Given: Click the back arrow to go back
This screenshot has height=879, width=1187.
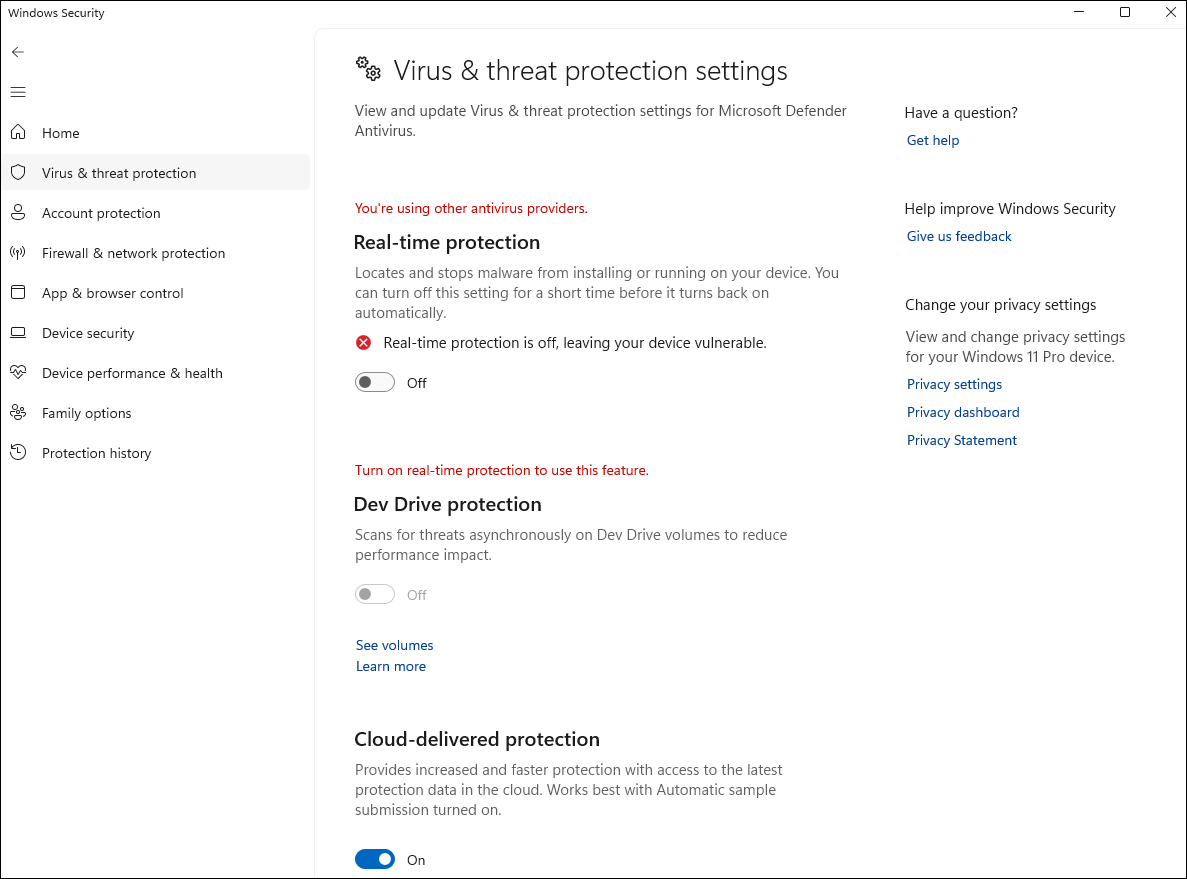Looking at the screenshot, I should coord(17,51).
